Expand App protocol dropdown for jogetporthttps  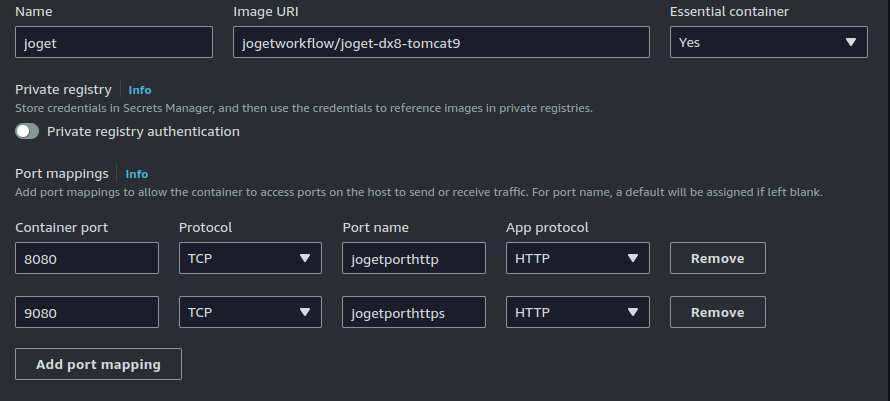coord(577,312)
